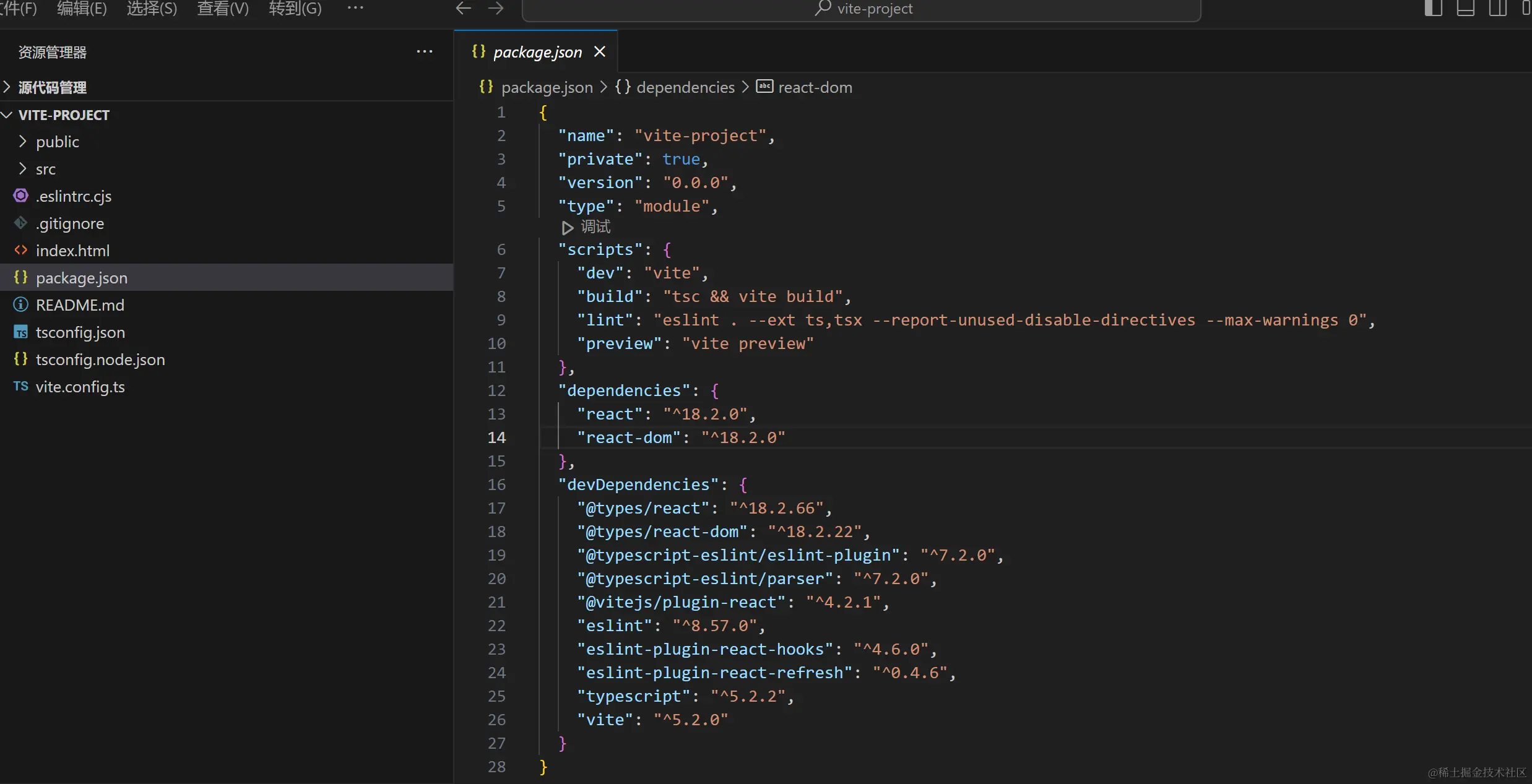This screenshot has width=1532, height=784.
Task: Click the "tsc && vite build" value
Action: pos(753,296)
